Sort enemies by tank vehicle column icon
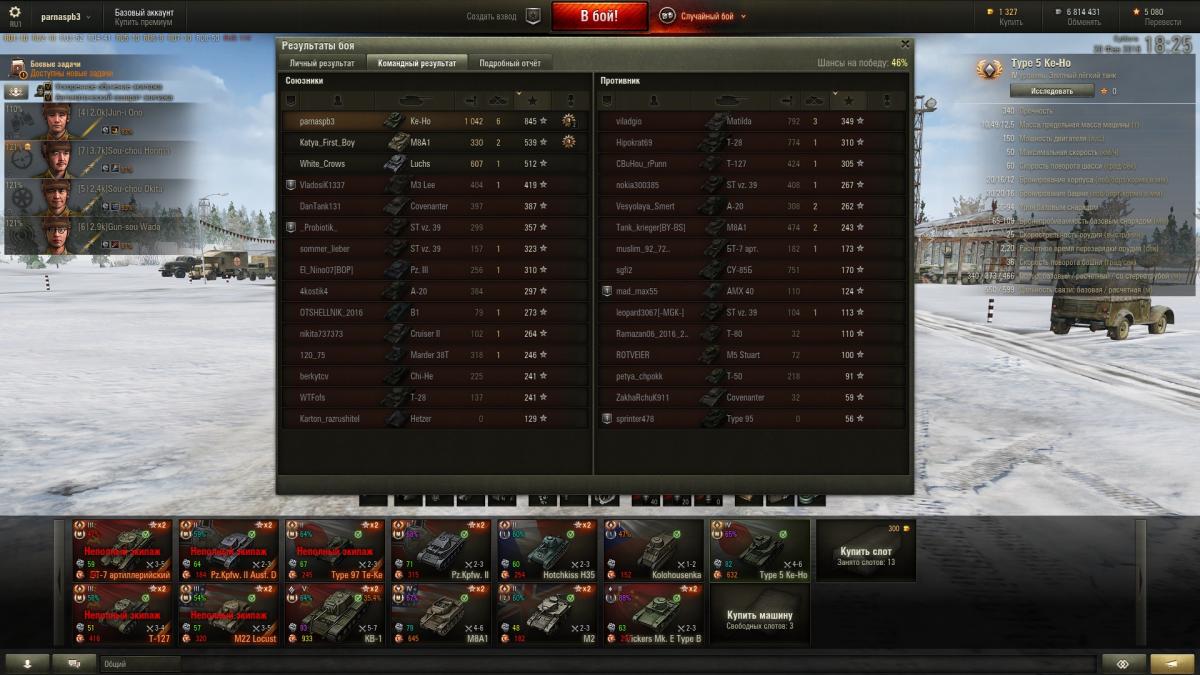The height and width of the screenshot is (675, 1200). (732, 101)
